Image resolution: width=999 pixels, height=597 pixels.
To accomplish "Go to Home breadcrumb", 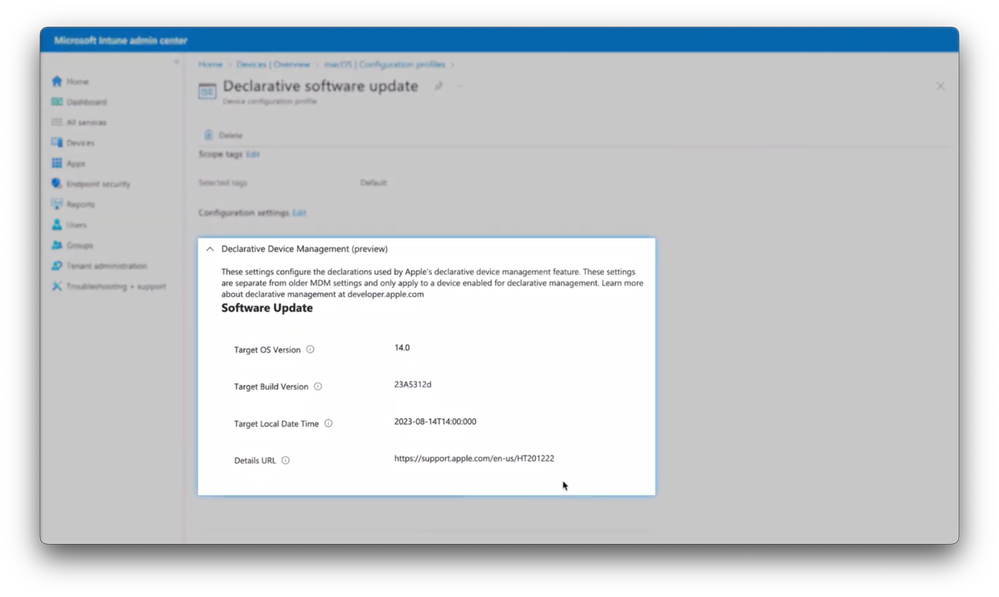I will (210, 64).
